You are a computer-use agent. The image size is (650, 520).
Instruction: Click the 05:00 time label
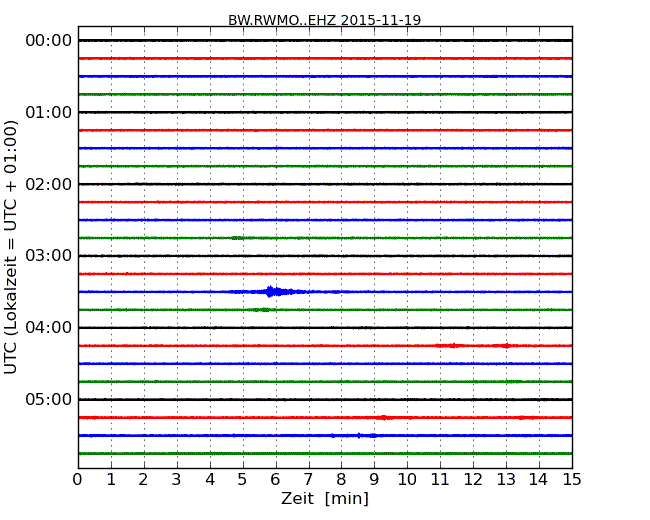(x=49, y=399)
